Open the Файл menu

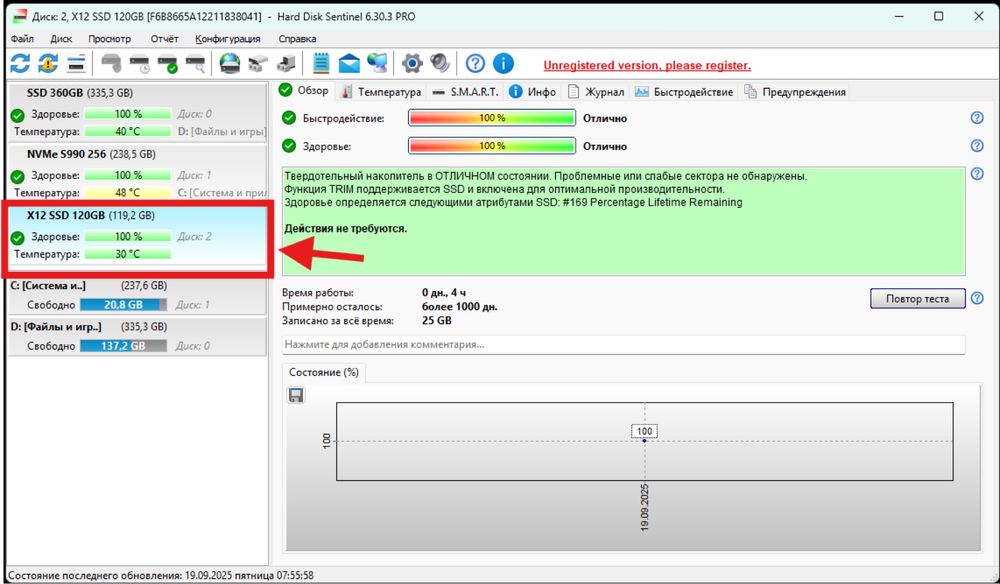(x=22, y=39)
